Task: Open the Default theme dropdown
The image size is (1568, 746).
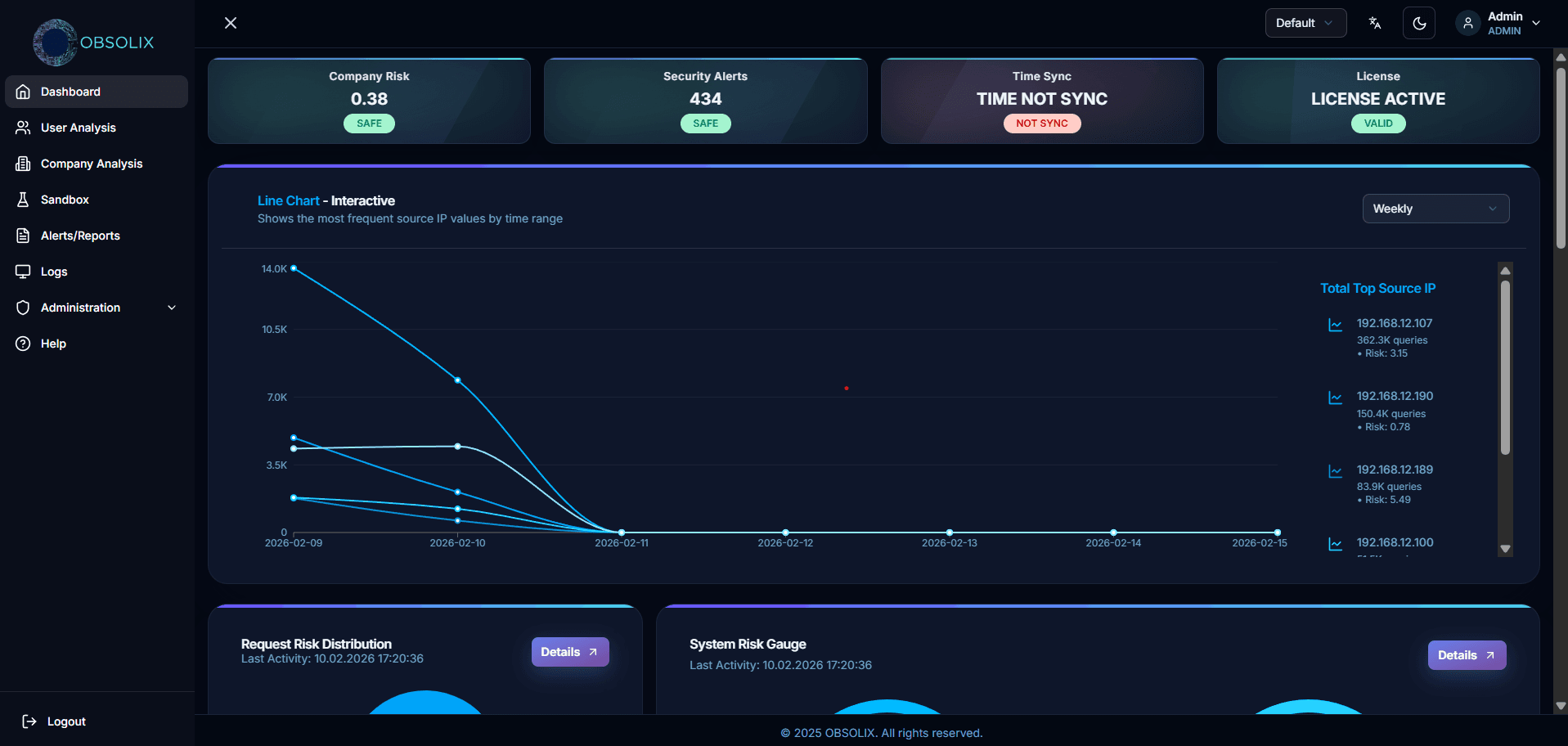Action: coord(1305,23)
